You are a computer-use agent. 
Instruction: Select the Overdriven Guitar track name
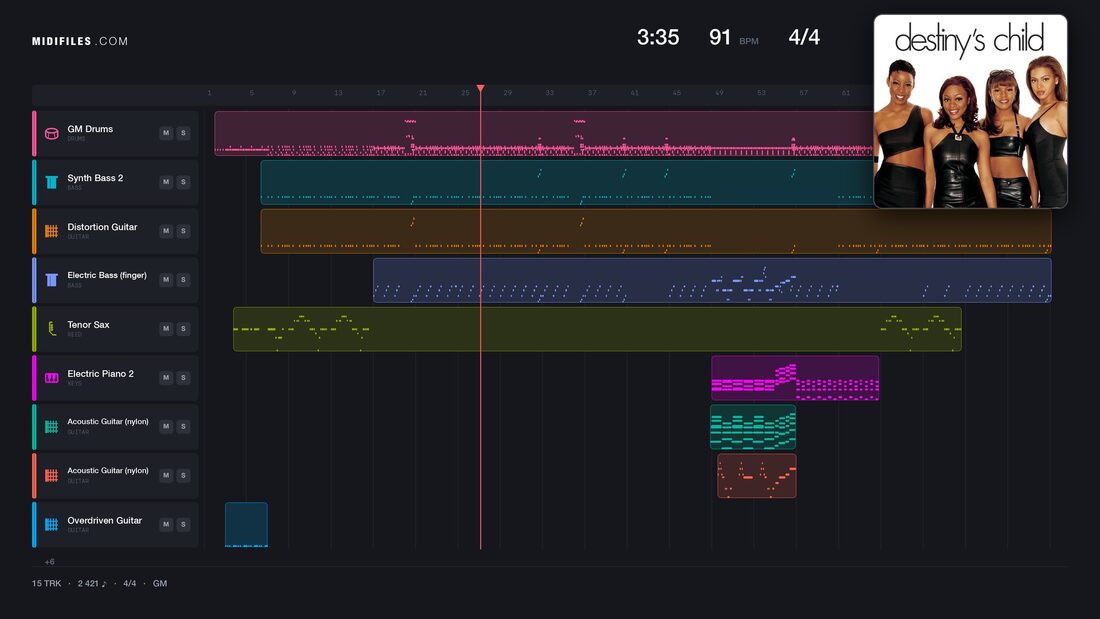(x=105, y=520)
